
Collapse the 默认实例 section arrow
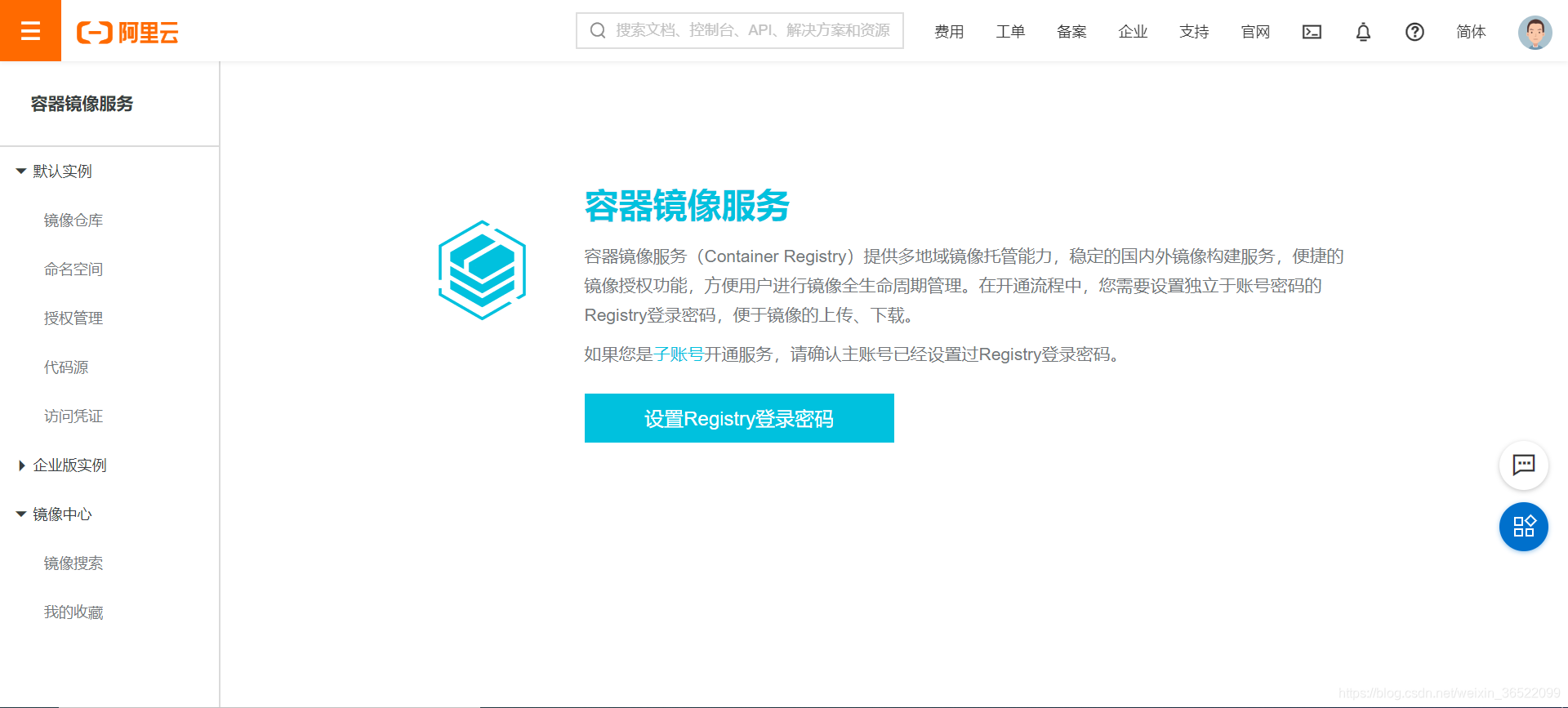pyautogui.click(x=21, y=171)
